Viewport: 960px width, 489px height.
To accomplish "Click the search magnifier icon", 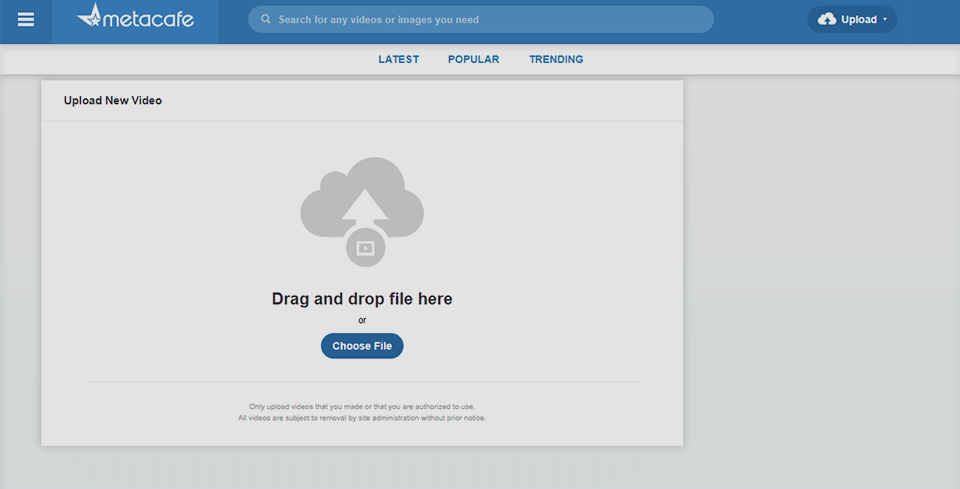I will point(266,19).
